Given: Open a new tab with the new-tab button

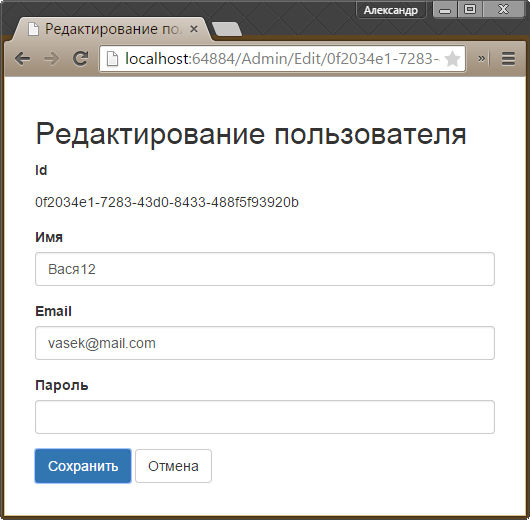Looking at the screenshot, I should click(226, 29).
